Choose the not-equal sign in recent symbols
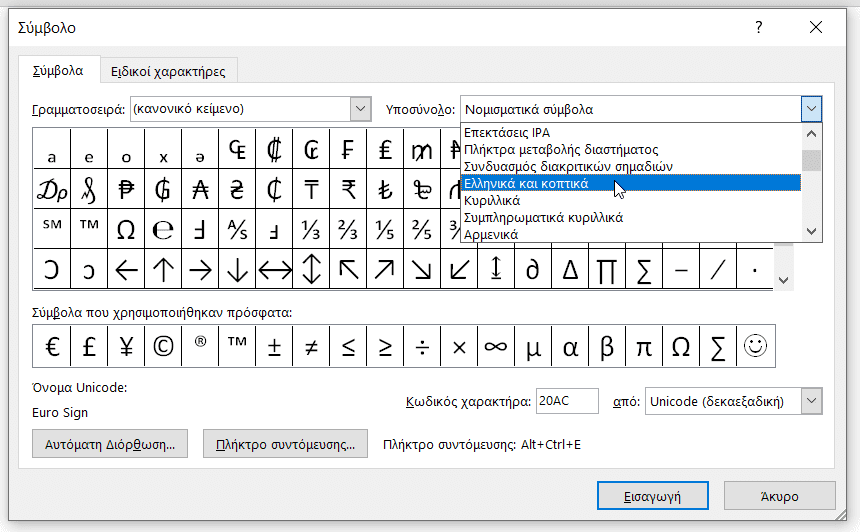Image resolution: width=860 pixels, height=532 pixels. click(311, 346)
